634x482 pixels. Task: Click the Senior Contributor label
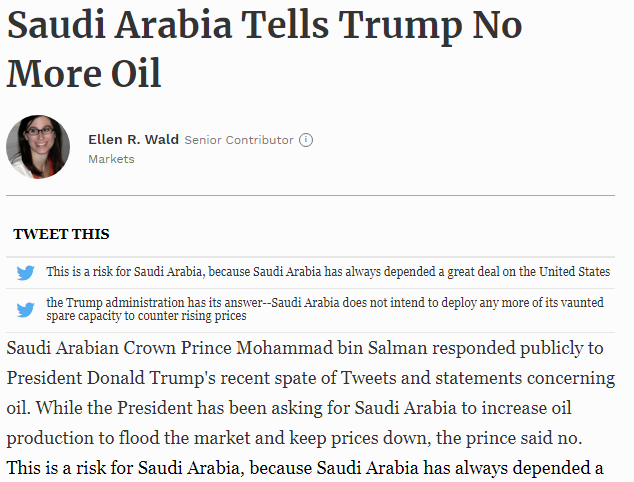tap(239, 140)
